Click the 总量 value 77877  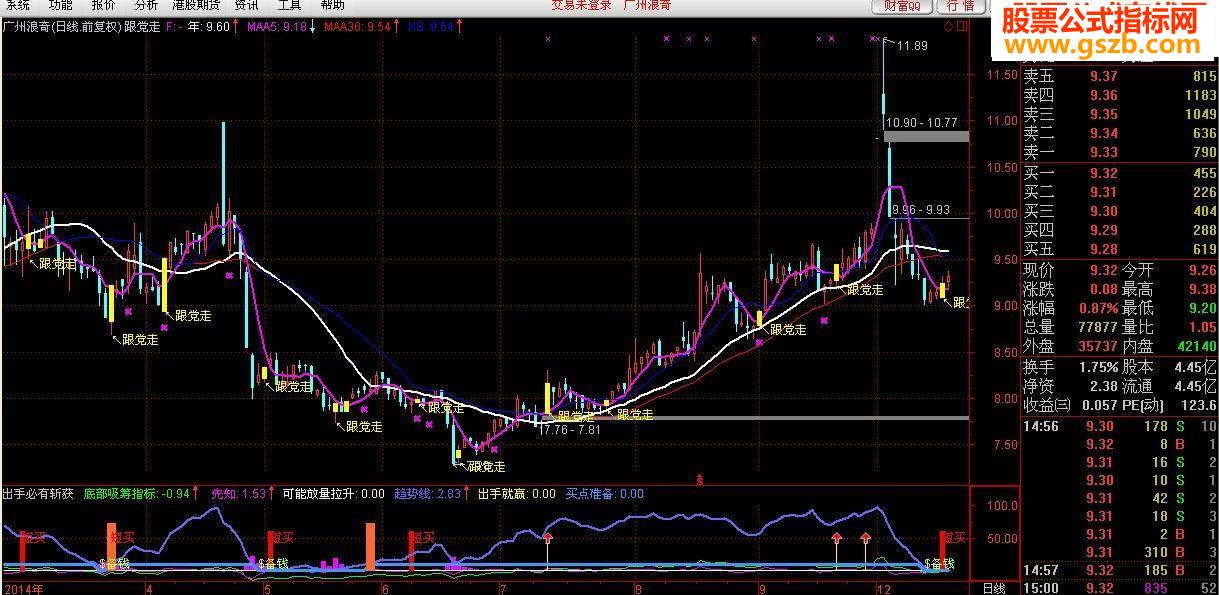click(1098, 326)
